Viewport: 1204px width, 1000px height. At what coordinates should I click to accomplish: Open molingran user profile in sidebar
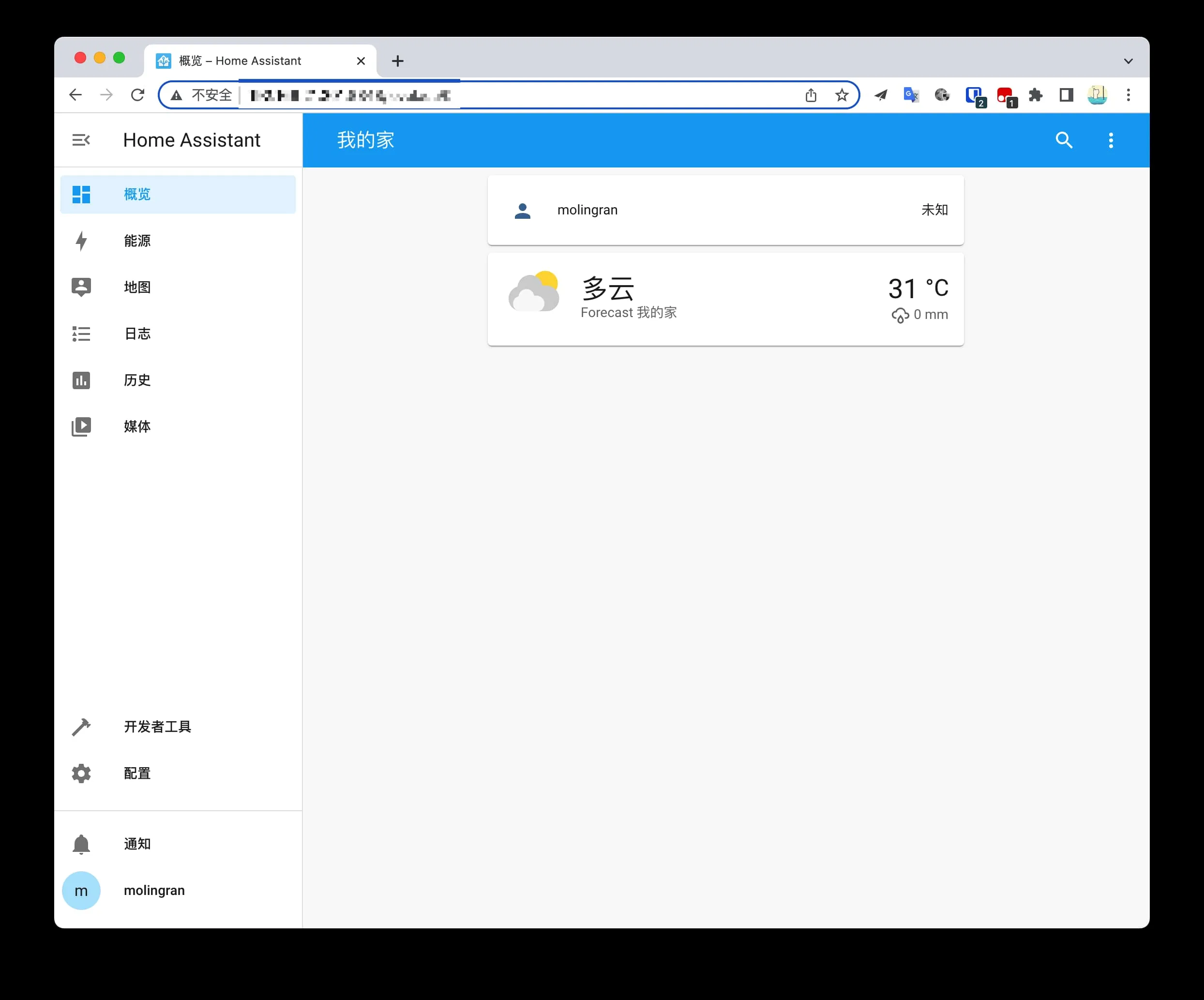pos(154,890)
